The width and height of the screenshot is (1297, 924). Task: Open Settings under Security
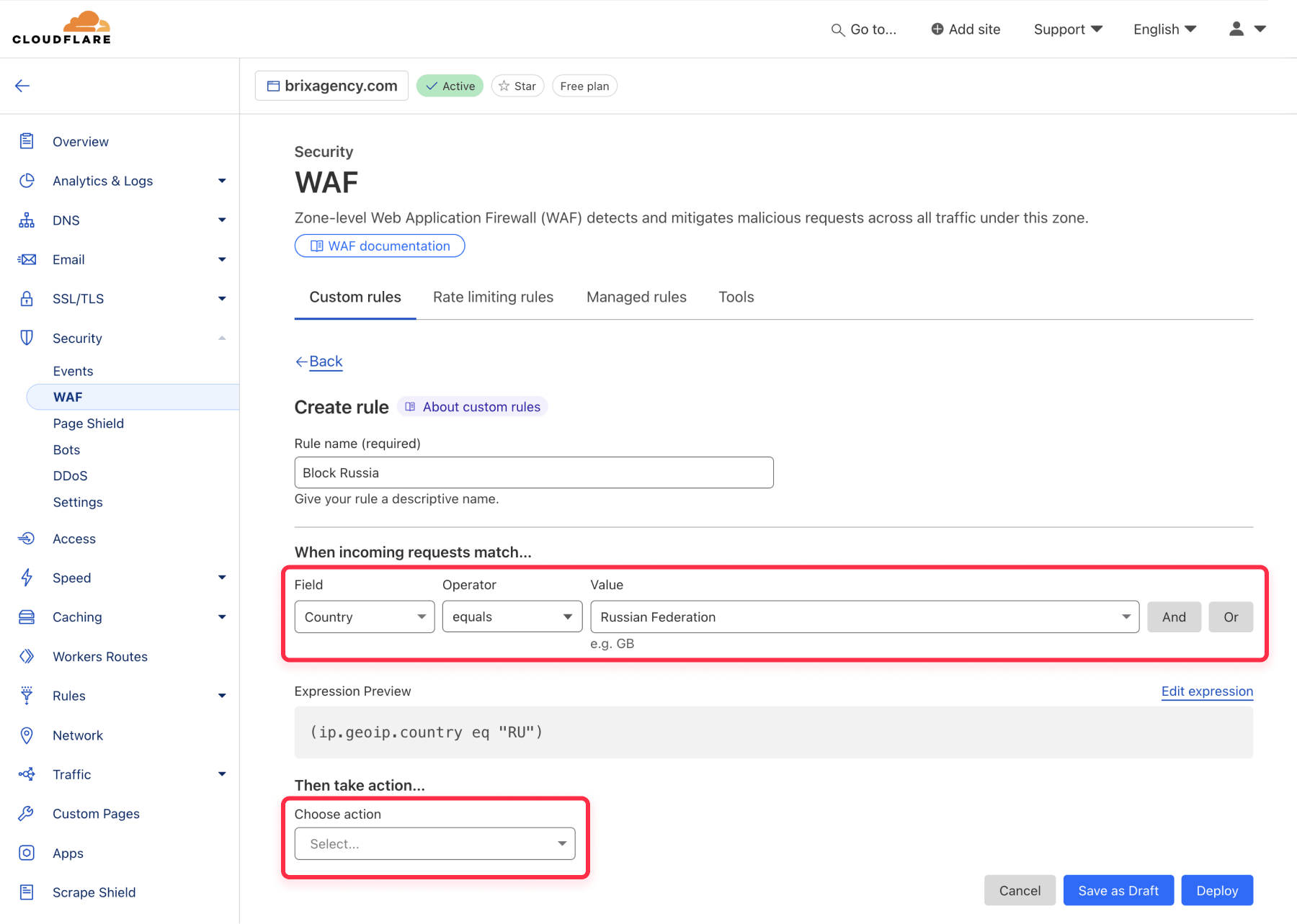[x=78, y=503]
